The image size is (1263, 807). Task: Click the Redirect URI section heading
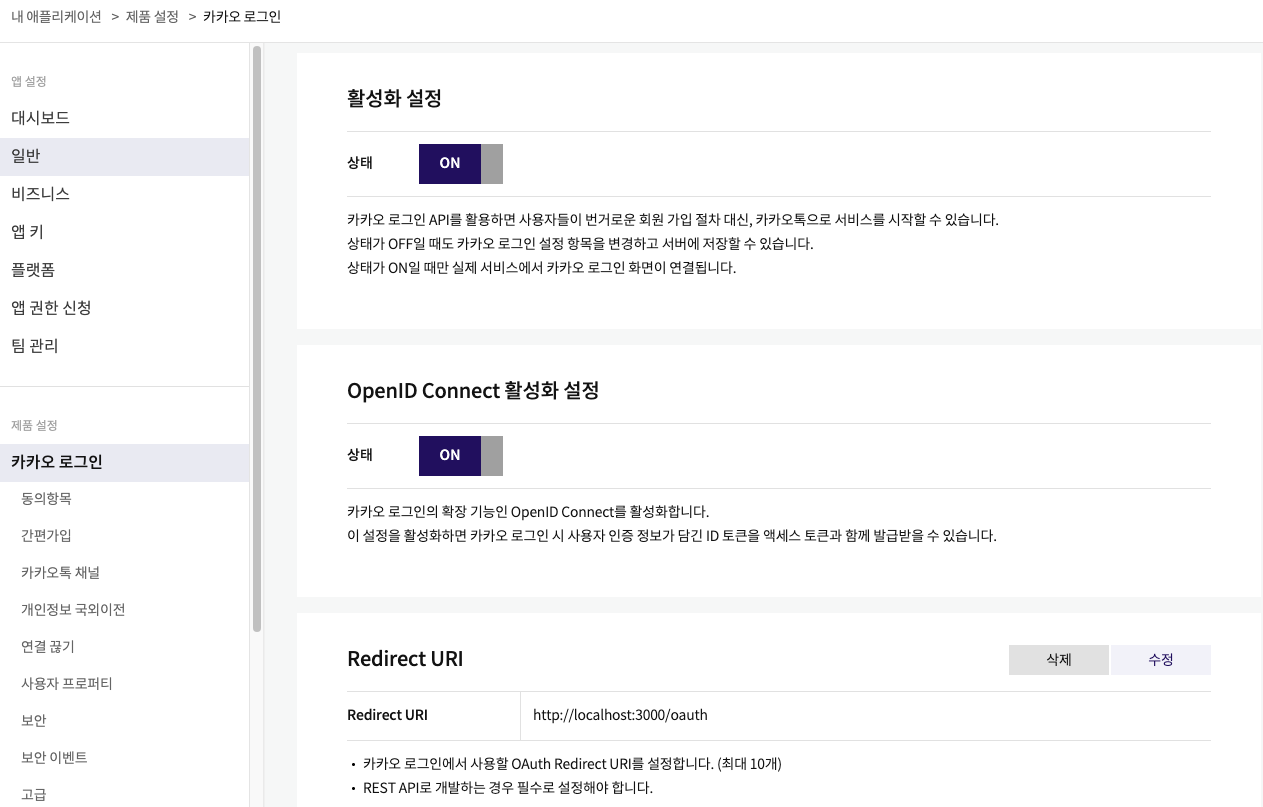(x=405, y=659)
